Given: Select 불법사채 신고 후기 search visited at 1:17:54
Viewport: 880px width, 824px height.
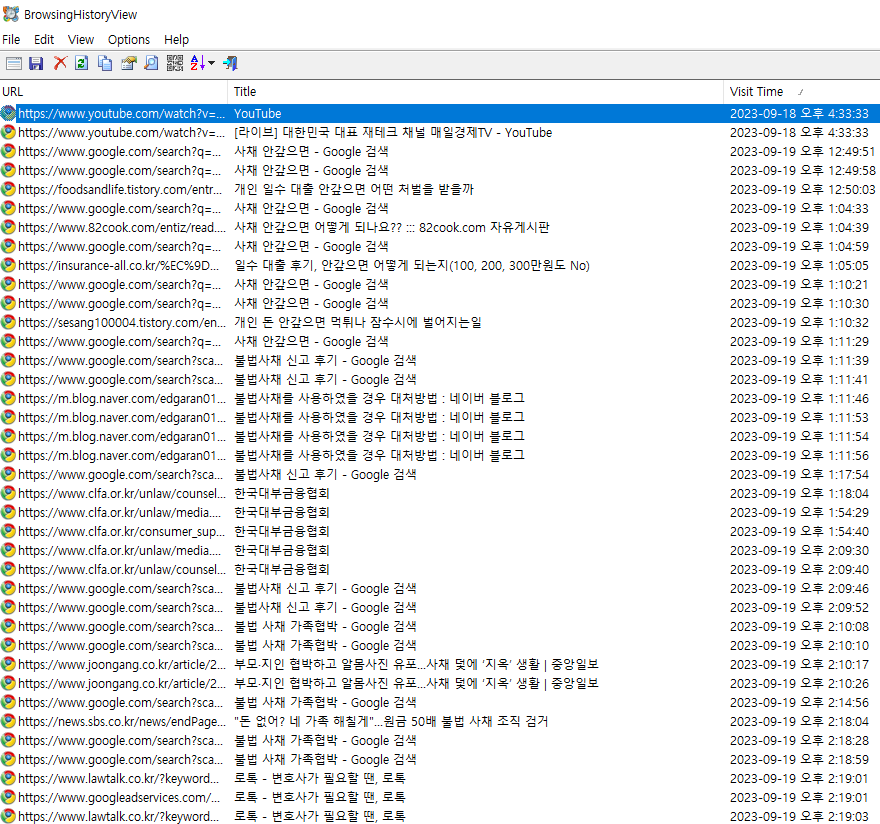Looking at the screenshot, I should (326, 475).
